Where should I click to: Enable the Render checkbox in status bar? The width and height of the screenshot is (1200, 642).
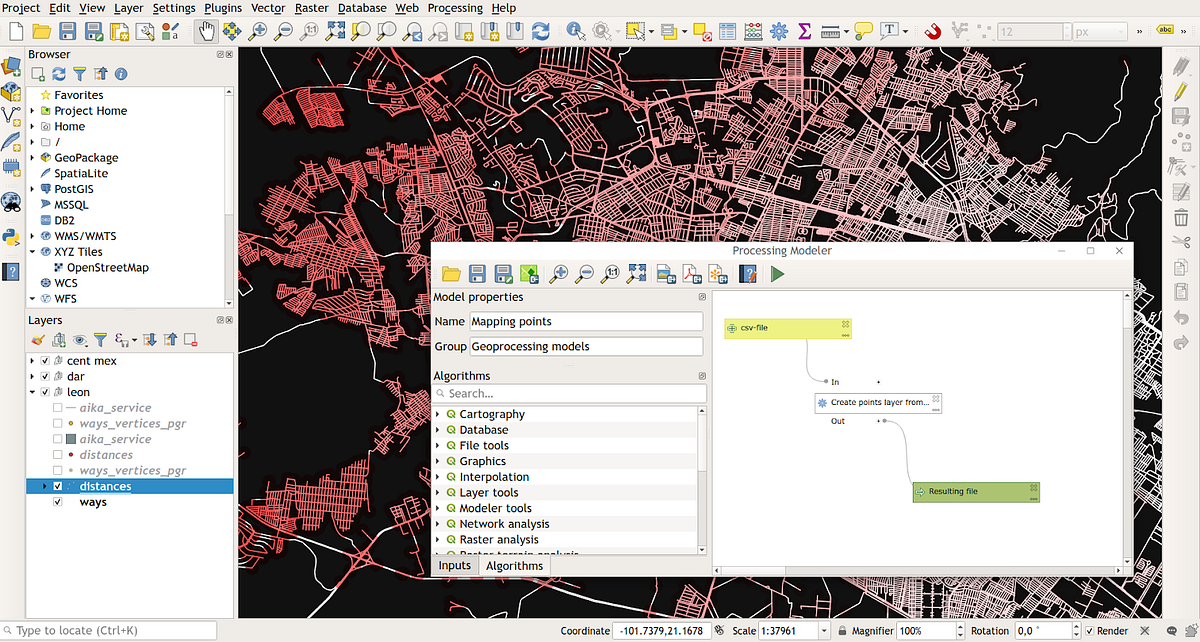1090,631
